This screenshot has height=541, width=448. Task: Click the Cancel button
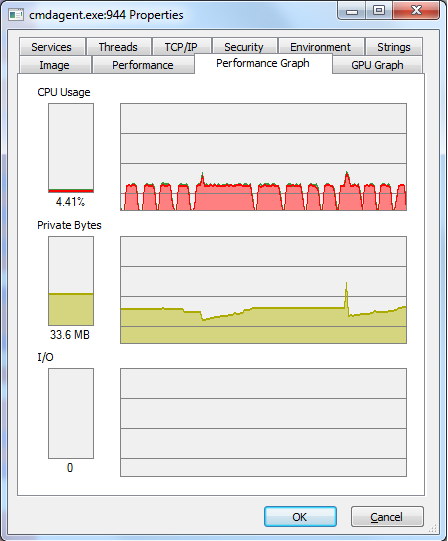(387, 517)
